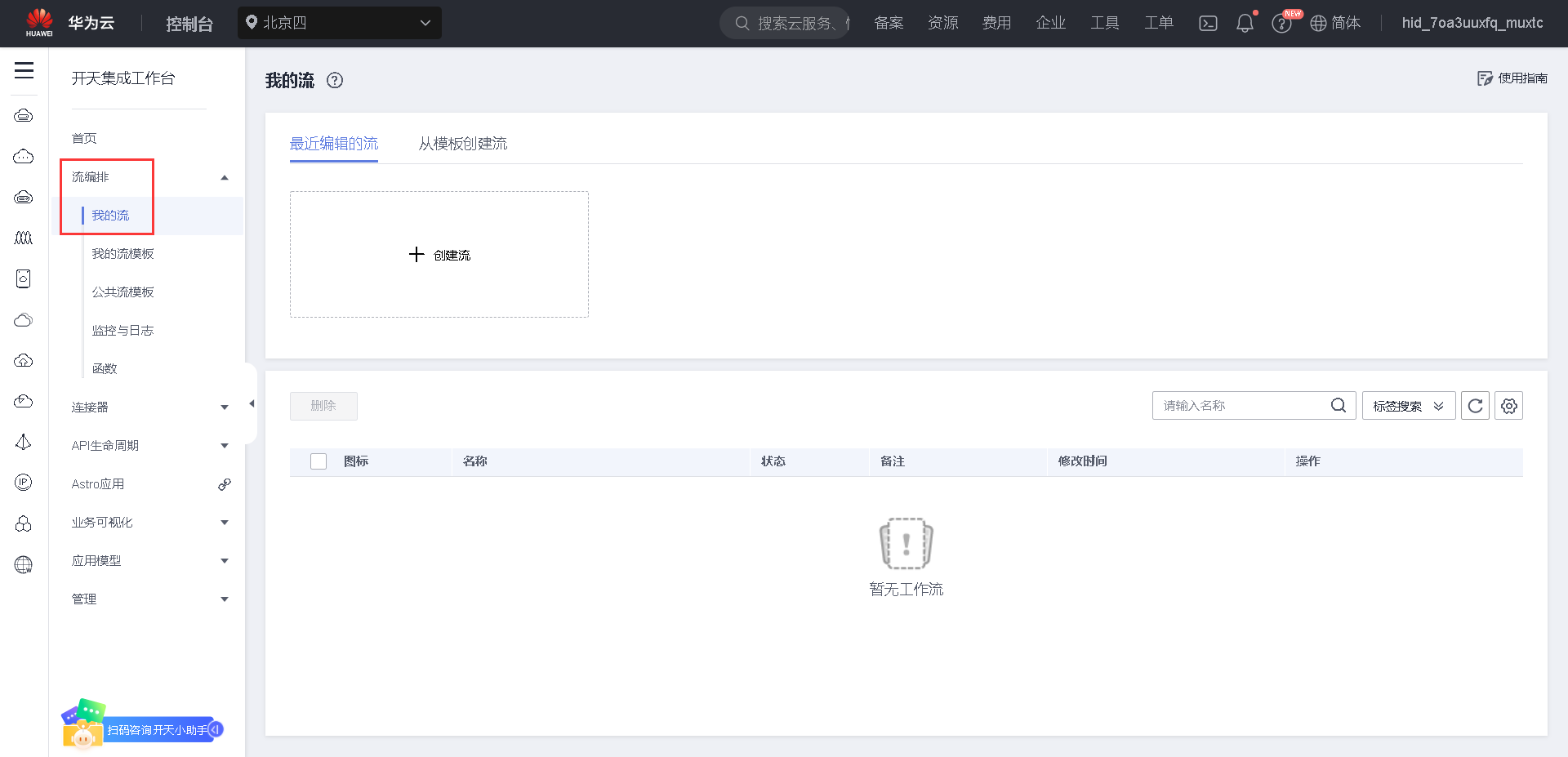Open the 使用指南 usage guide
The height and width of the screenshot is (757, 1568).
click(x=1512, y=78)
